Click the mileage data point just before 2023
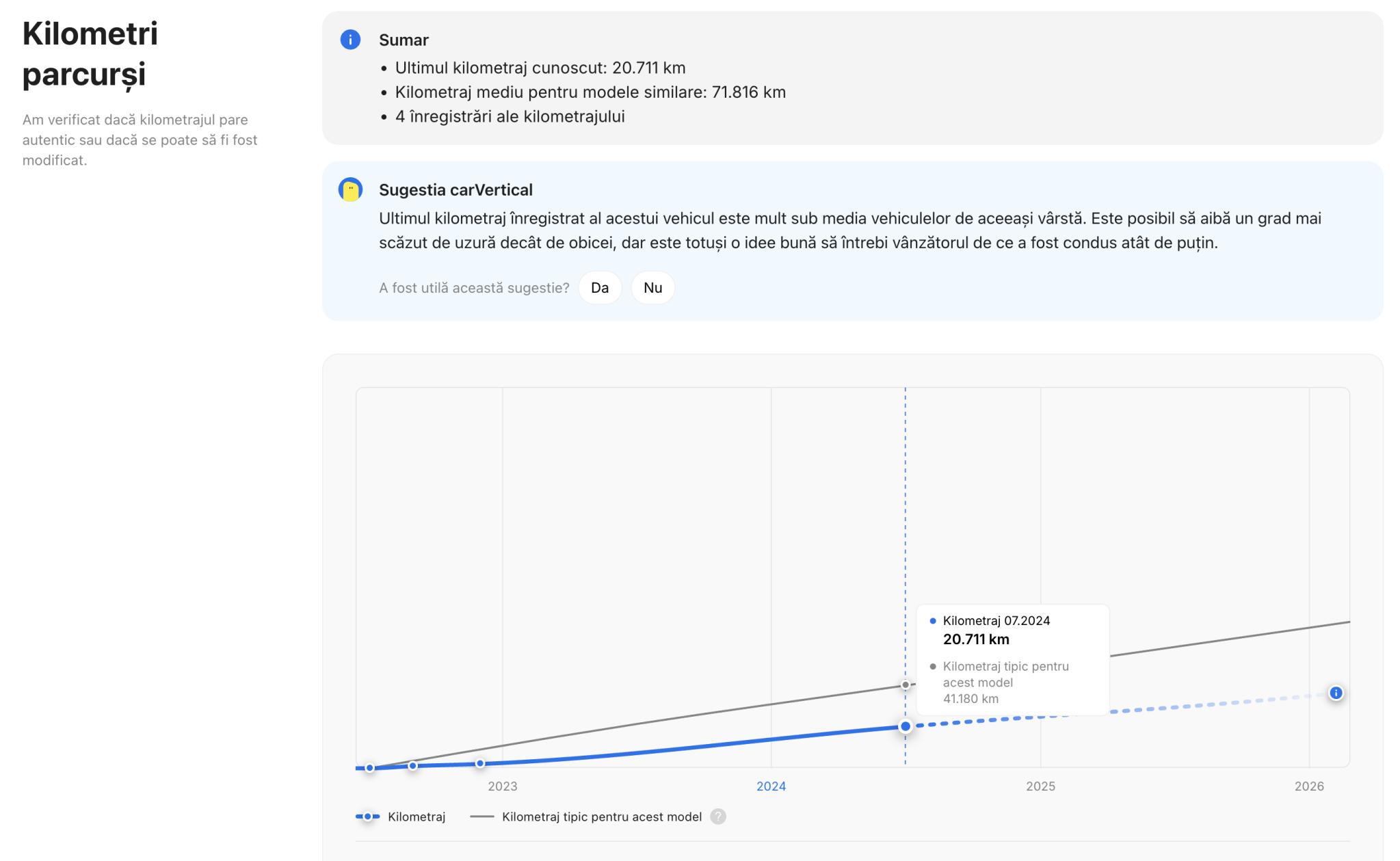The height and width of the screenshot is (861, 1400). tap(480, 763)
